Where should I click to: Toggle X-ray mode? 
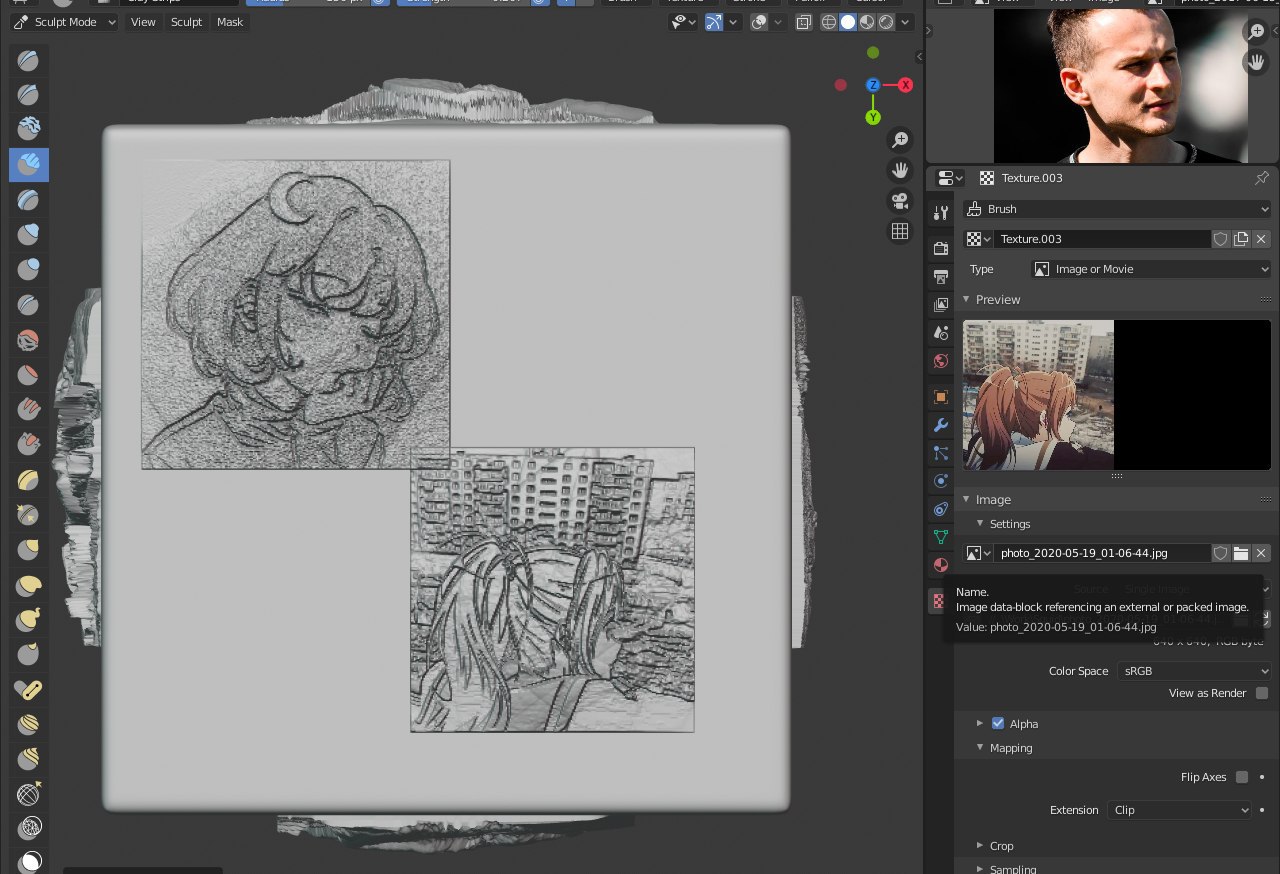pyautogui.click(x=803, y=22)
